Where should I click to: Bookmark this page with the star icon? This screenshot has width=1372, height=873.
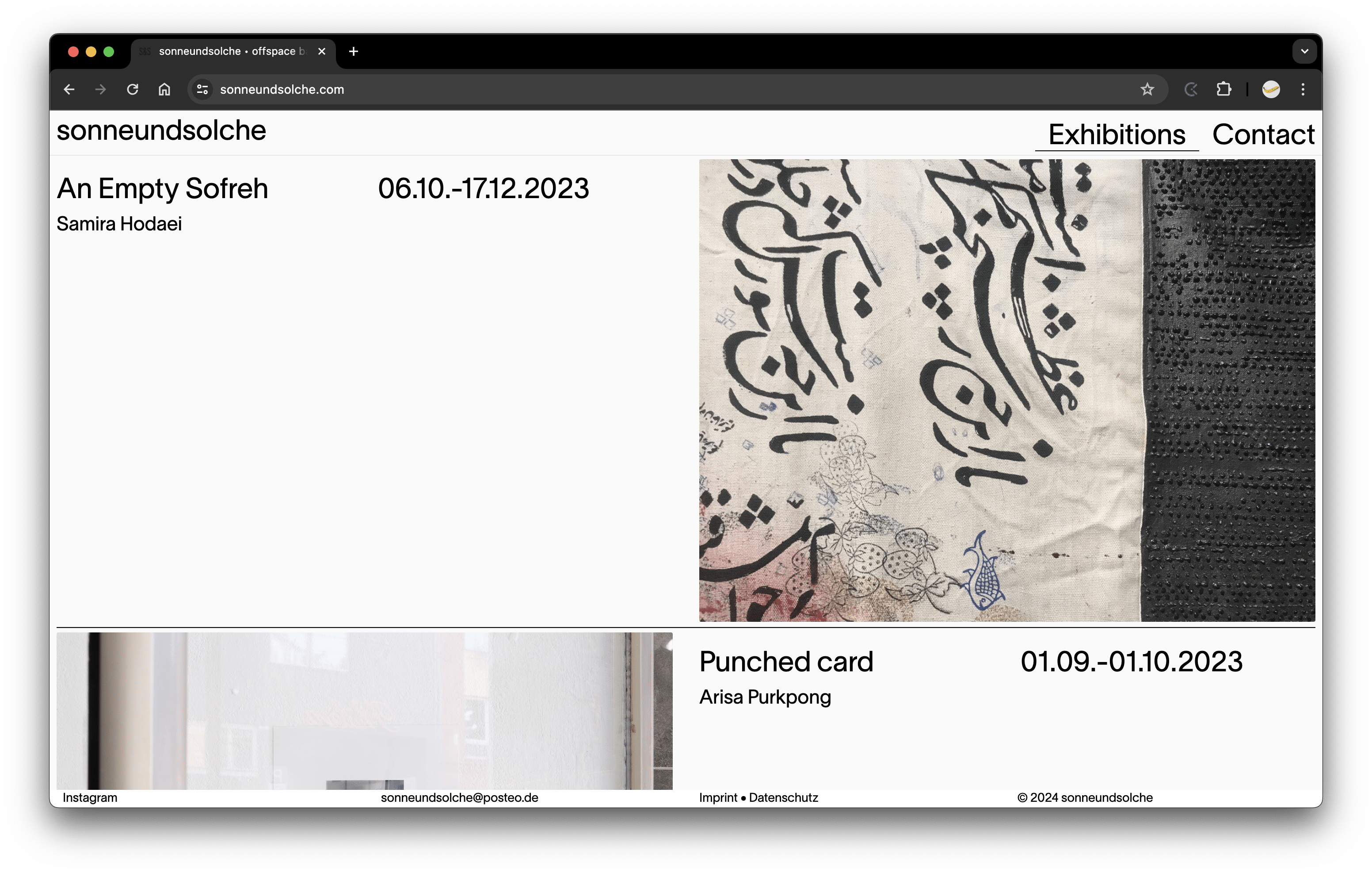click(x=1147, y=89)
